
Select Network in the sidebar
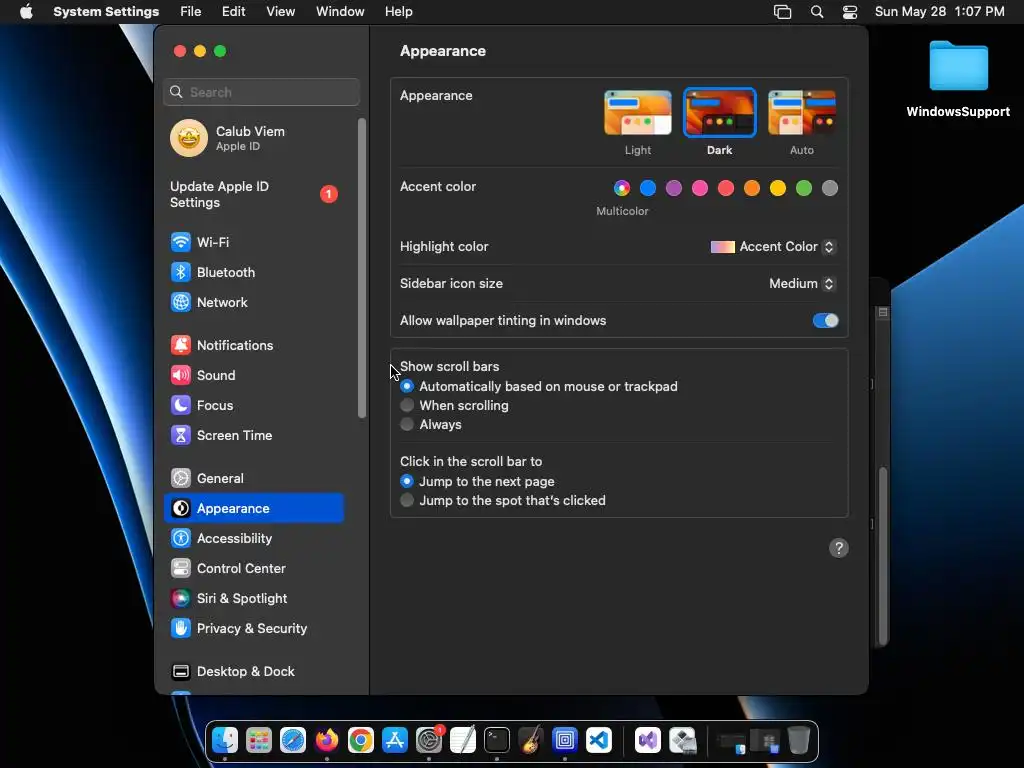[x=253, y=302]
